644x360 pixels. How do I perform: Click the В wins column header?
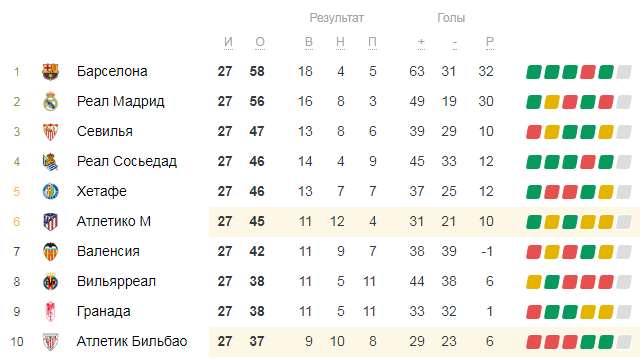coord(309,42)
